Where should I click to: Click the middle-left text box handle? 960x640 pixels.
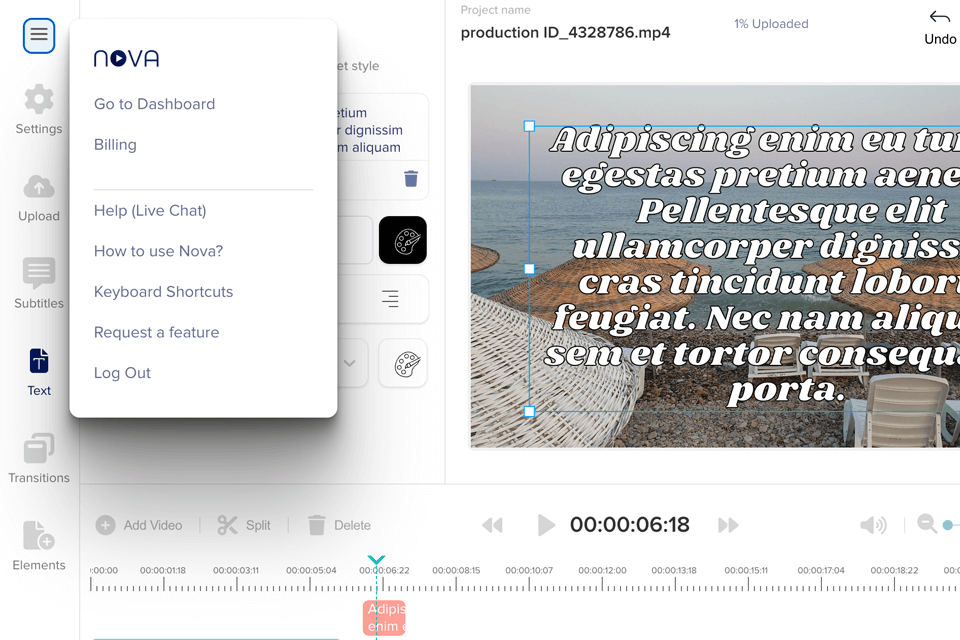(530, 269)
